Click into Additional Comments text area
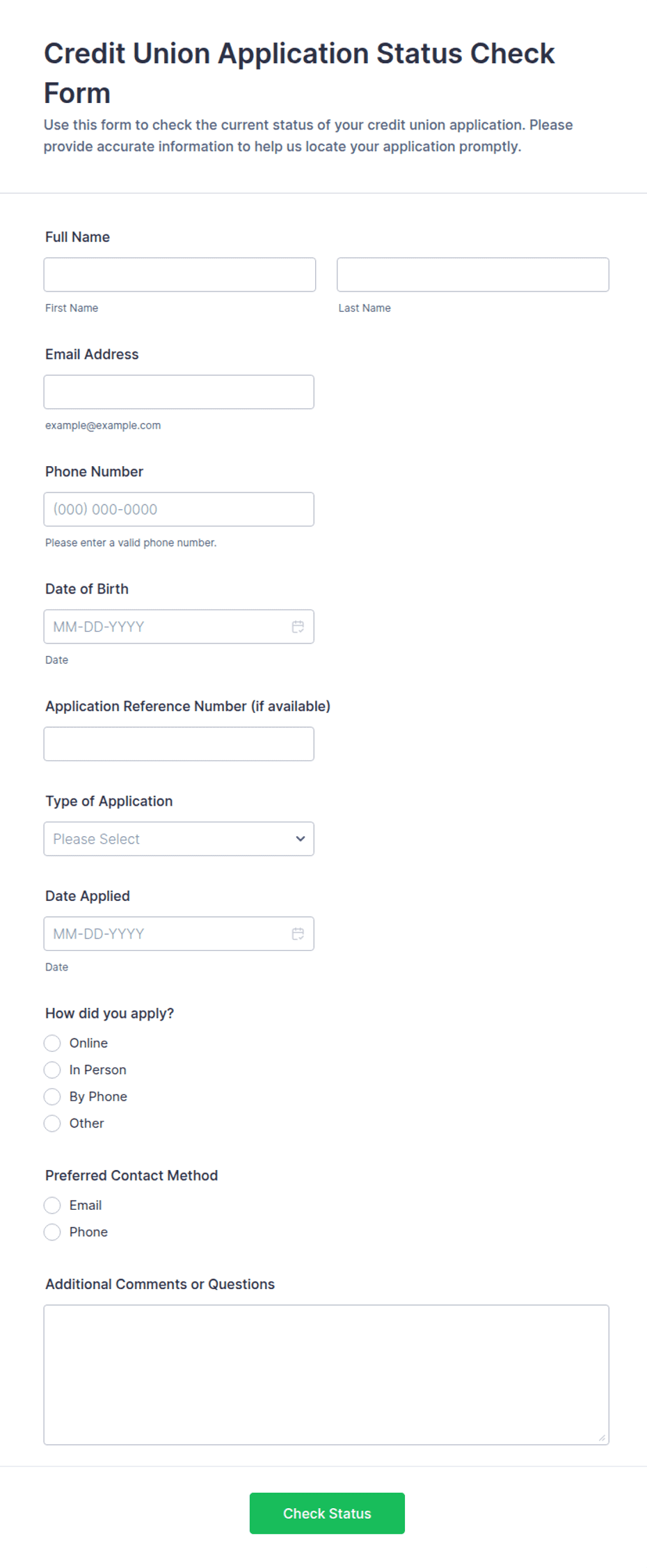This screenshot has height=1568, width=647. point(326,1375)
